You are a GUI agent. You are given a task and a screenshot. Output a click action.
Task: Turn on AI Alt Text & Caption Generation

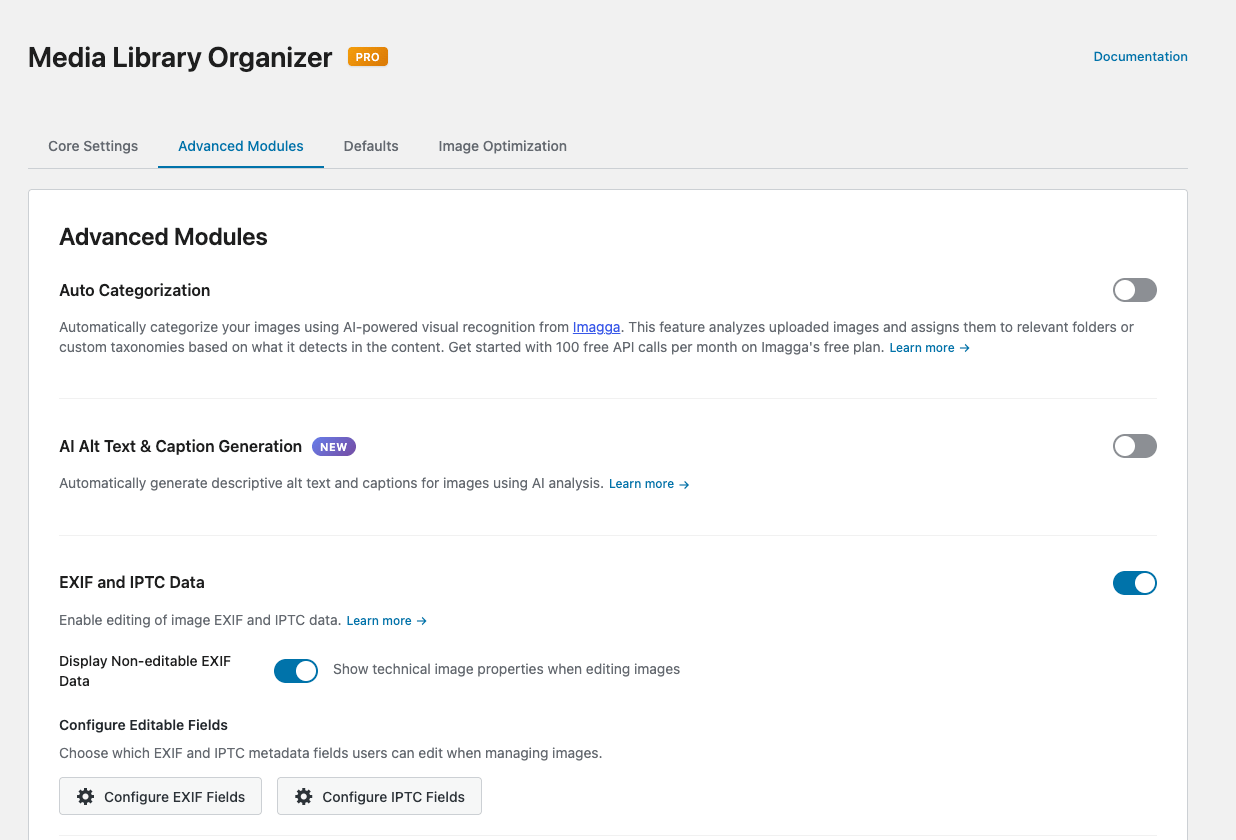click(x=1134, y=446)
